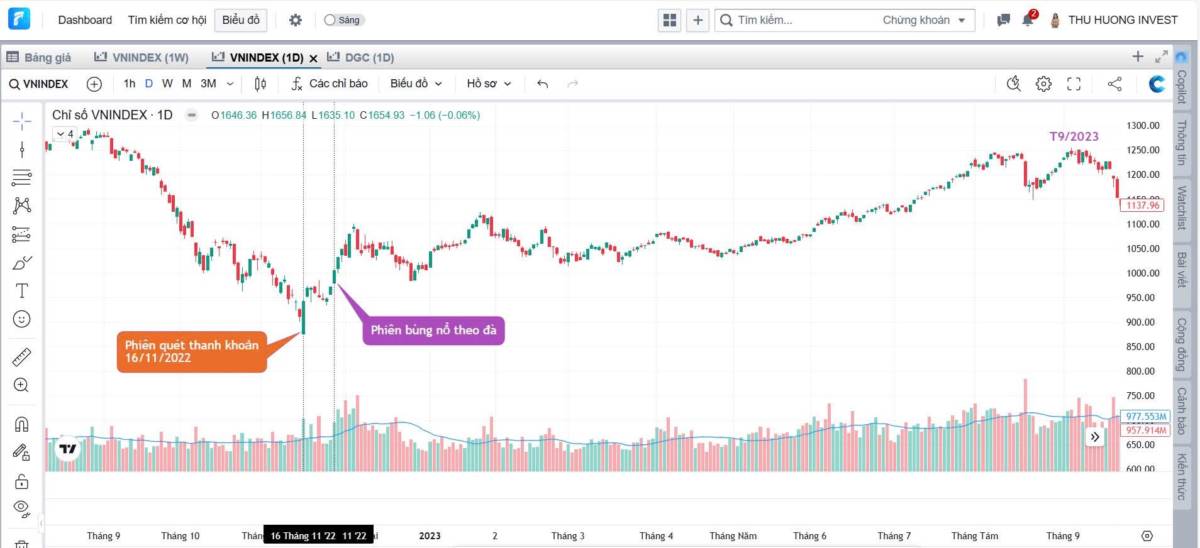Switch to the VNINDEX (1W) tab
Image resolution: width=1200 pixels, height=548 pixels.
(x=142, y=58)
